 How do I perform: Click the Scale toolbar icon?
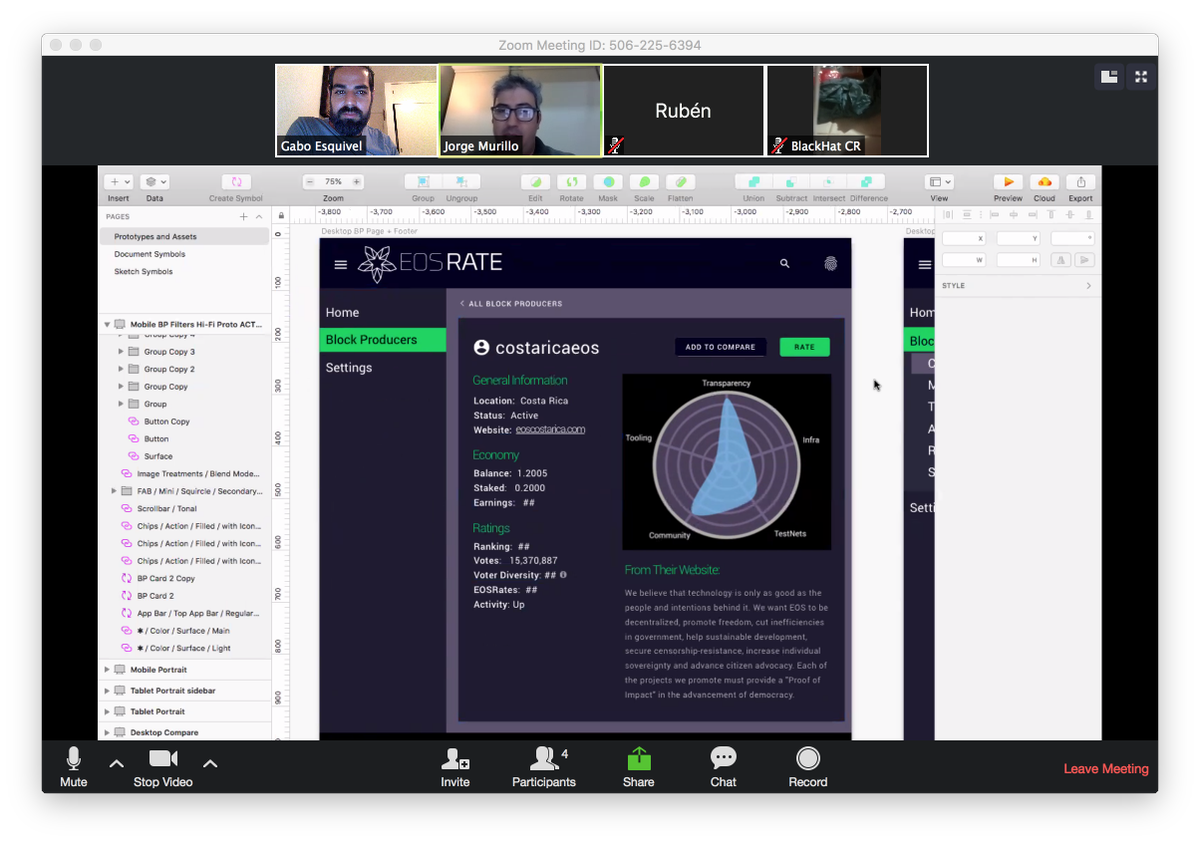point(644,182)
